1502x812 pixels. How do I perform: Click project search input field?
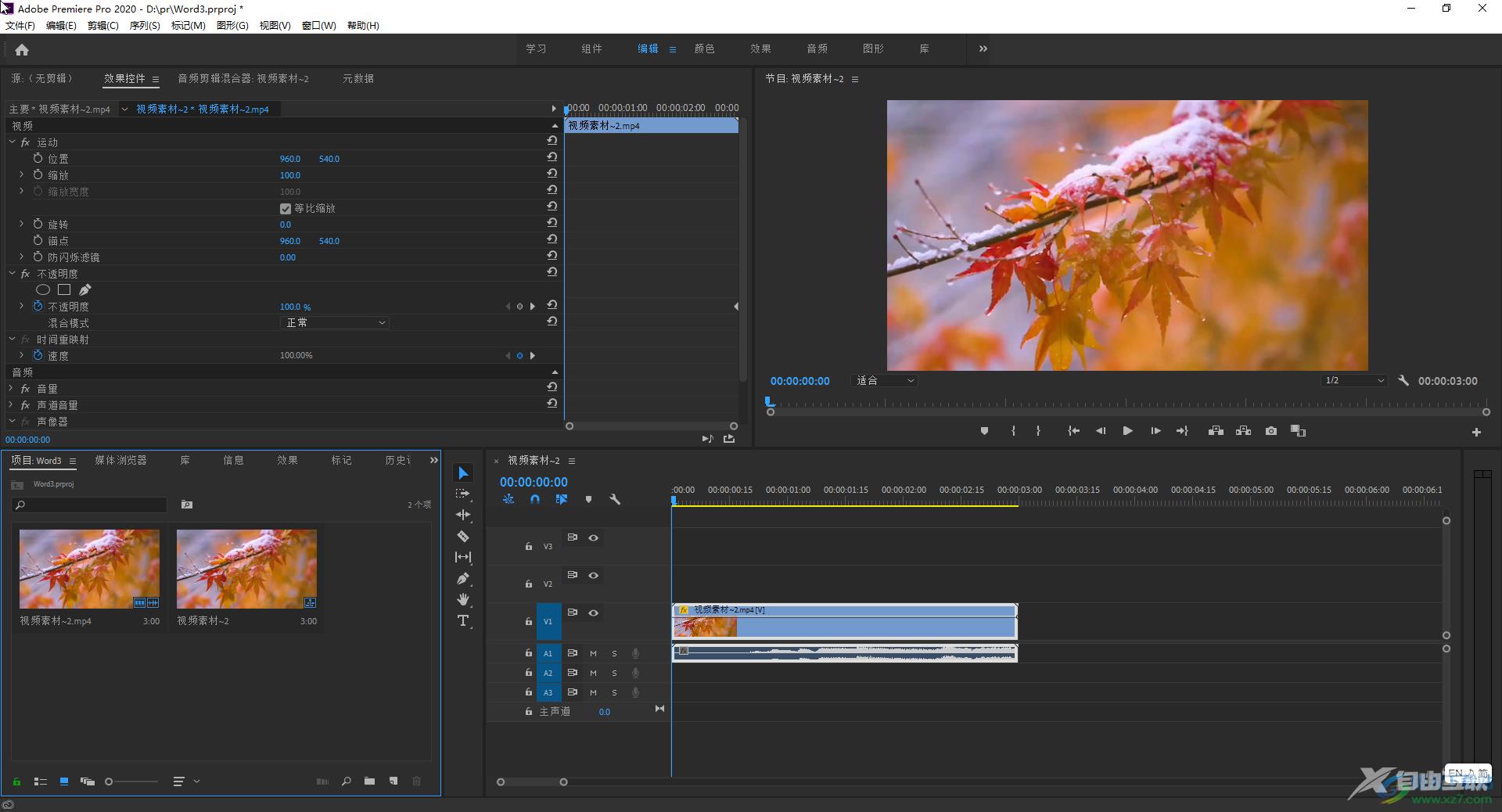click(89, 505)
